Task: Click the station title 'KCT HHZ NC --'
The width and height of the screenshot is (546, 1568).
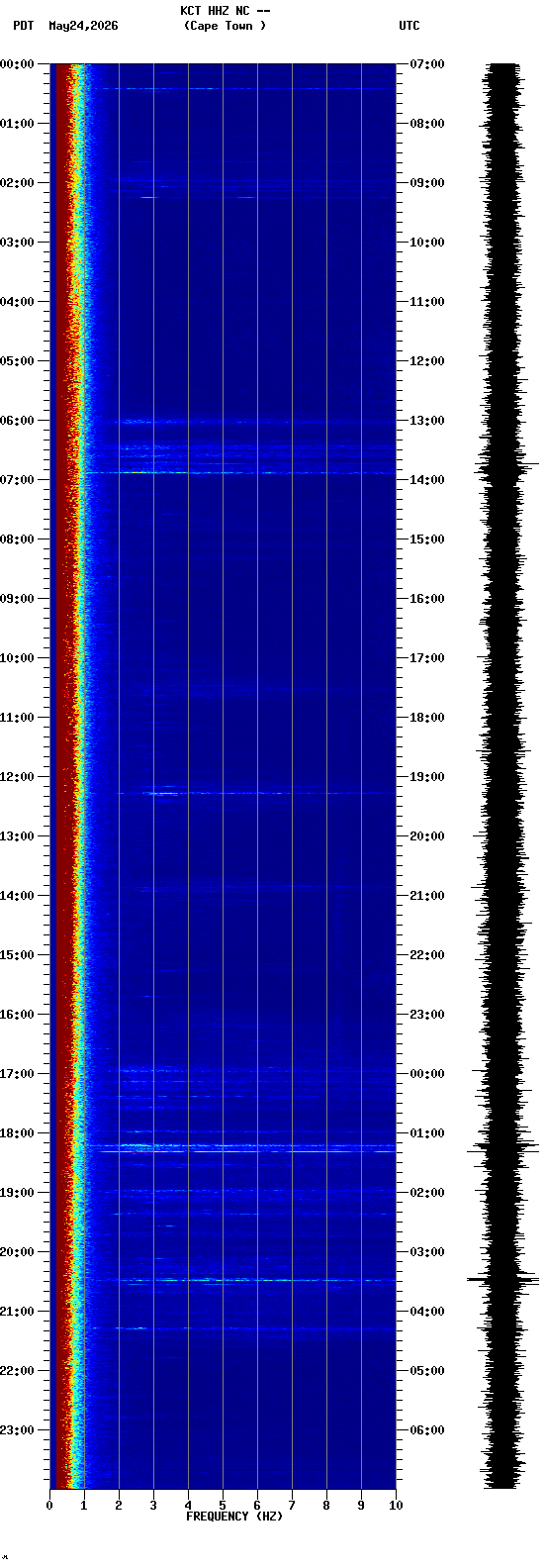Action: click(225, 11)
